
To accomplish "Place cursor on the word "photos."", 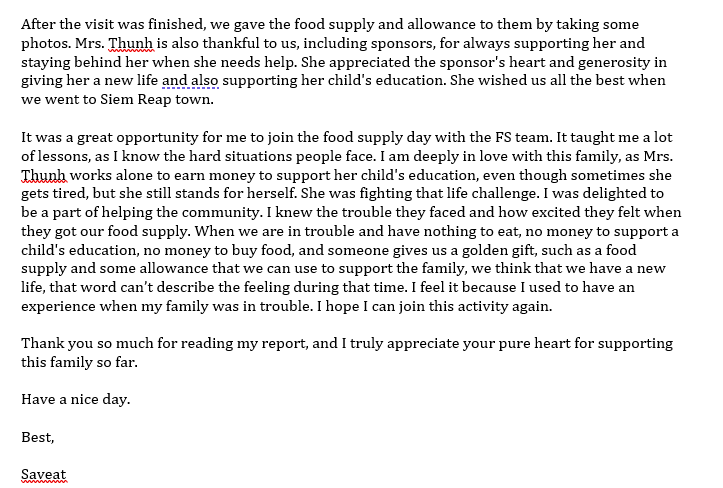I will [46, 43].
